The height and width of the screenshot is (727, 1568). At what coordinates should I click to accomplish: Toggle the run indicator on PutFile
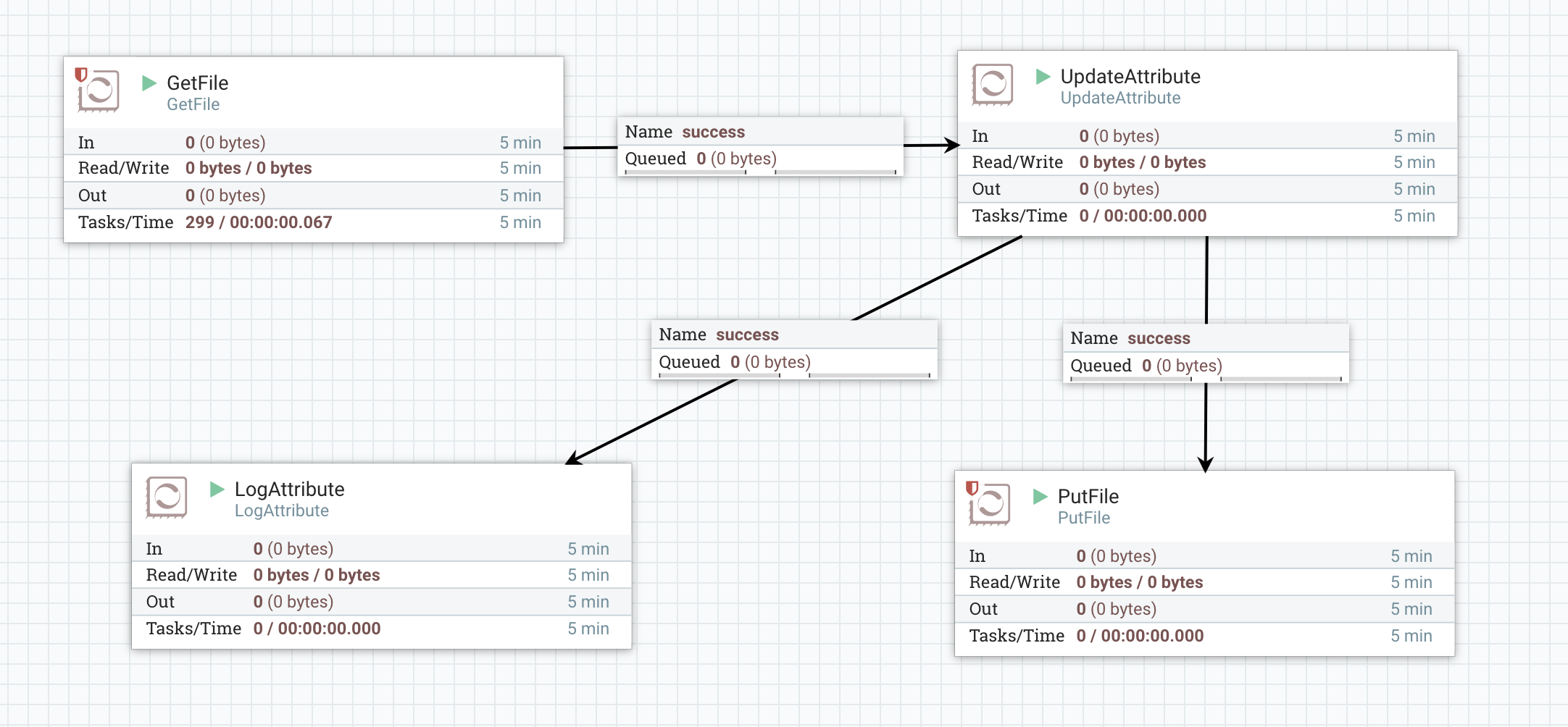coord(1039,497)
